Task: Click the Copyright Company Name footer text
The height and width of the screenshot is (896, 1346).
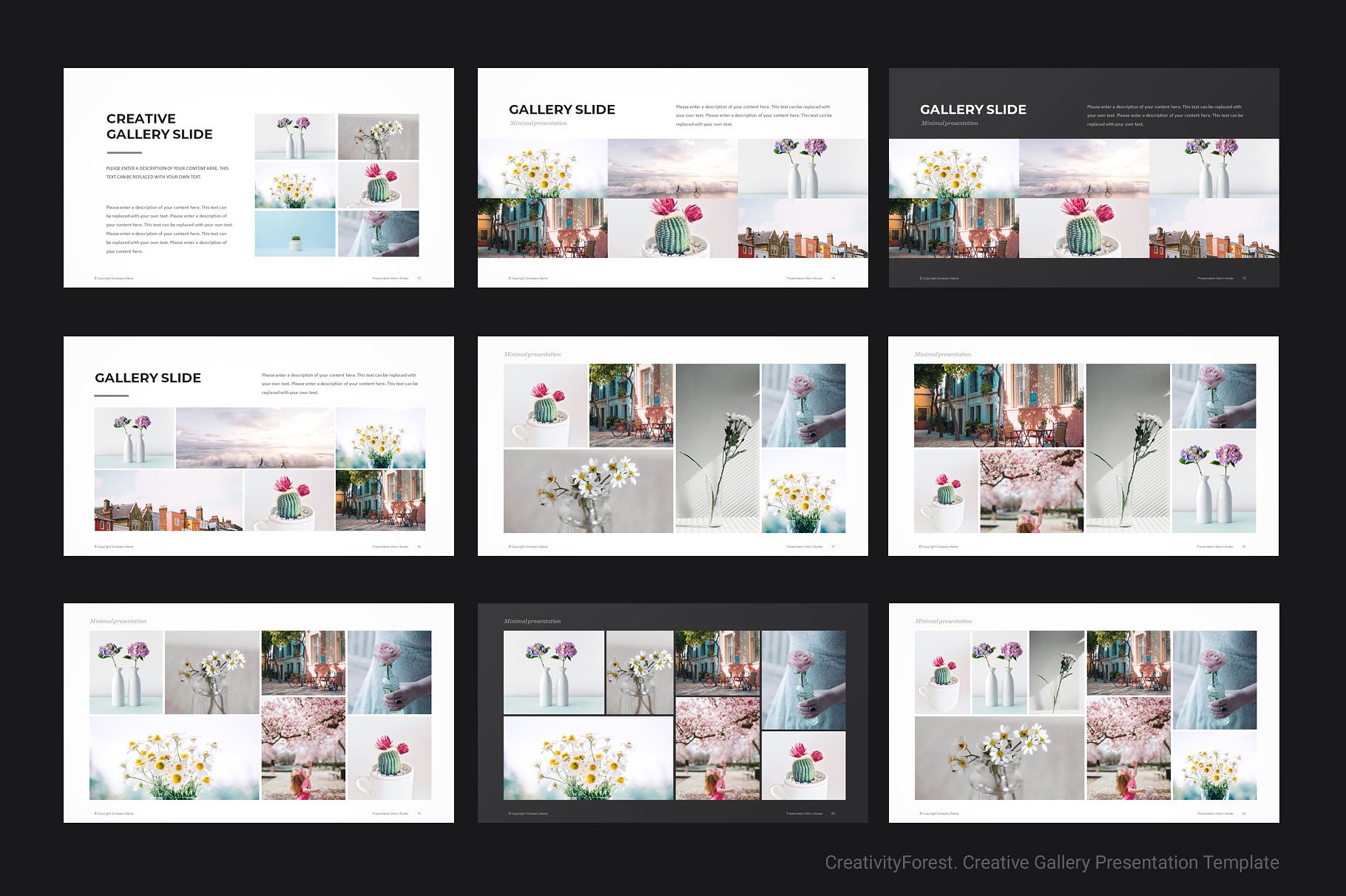Action: (112, 279)
